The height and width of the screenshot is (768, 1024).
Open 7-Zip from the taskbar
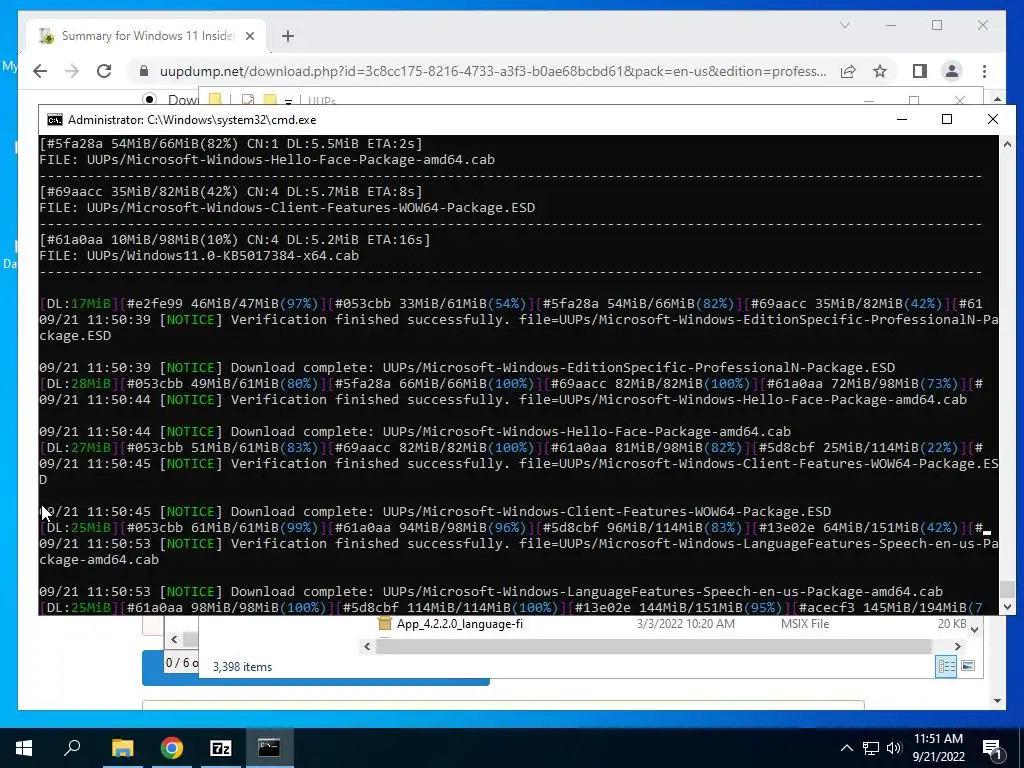pos(221,748)
